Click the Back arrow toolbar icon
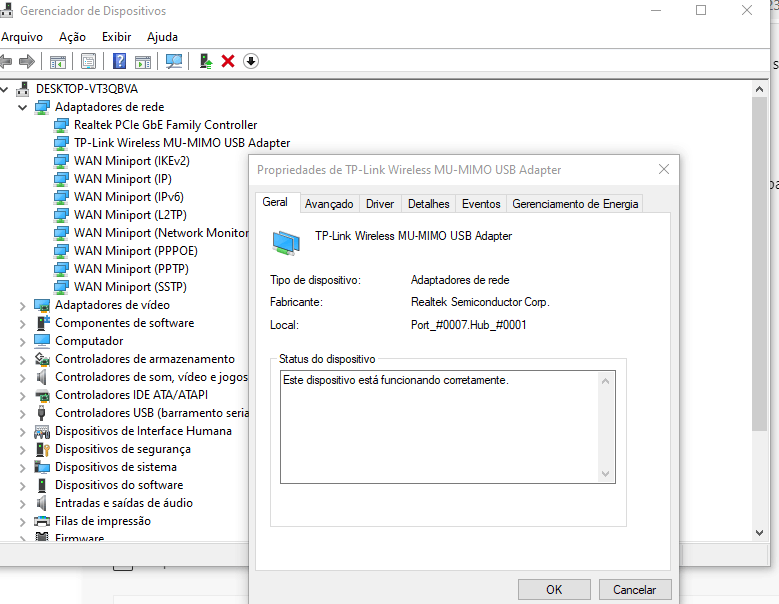The image size is (779, 604). [6, 62]
